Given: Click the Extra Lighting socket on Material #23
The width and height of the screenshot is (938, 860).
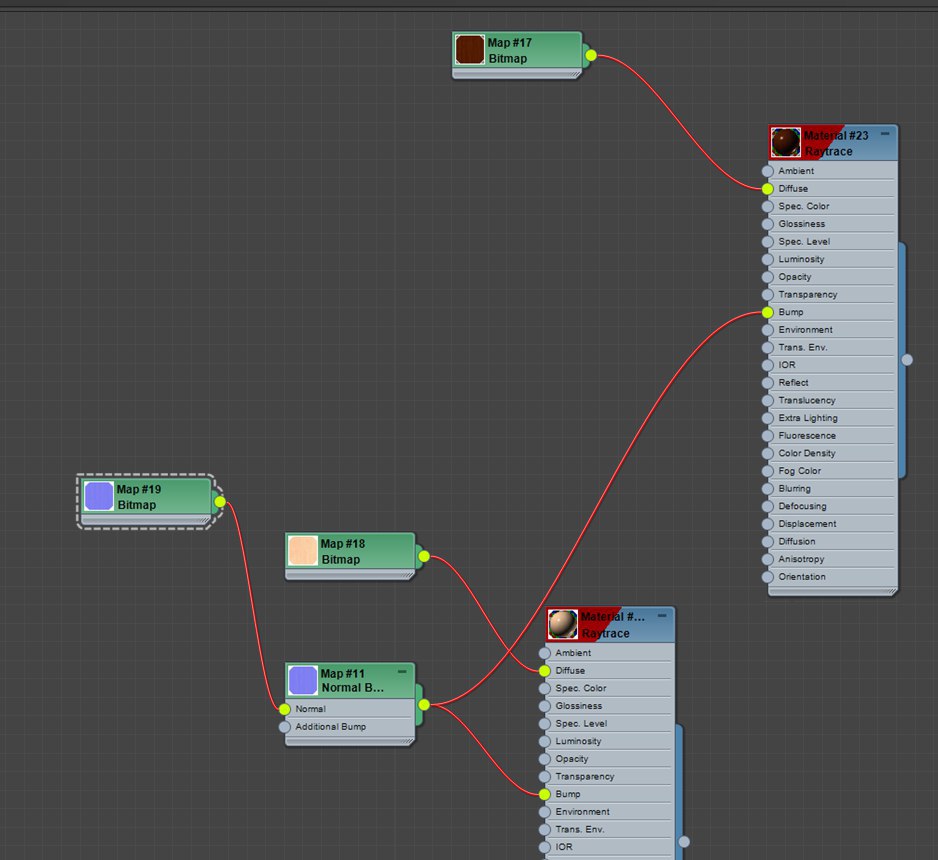Looking at the screenshot, I should [x=768, y=418].
